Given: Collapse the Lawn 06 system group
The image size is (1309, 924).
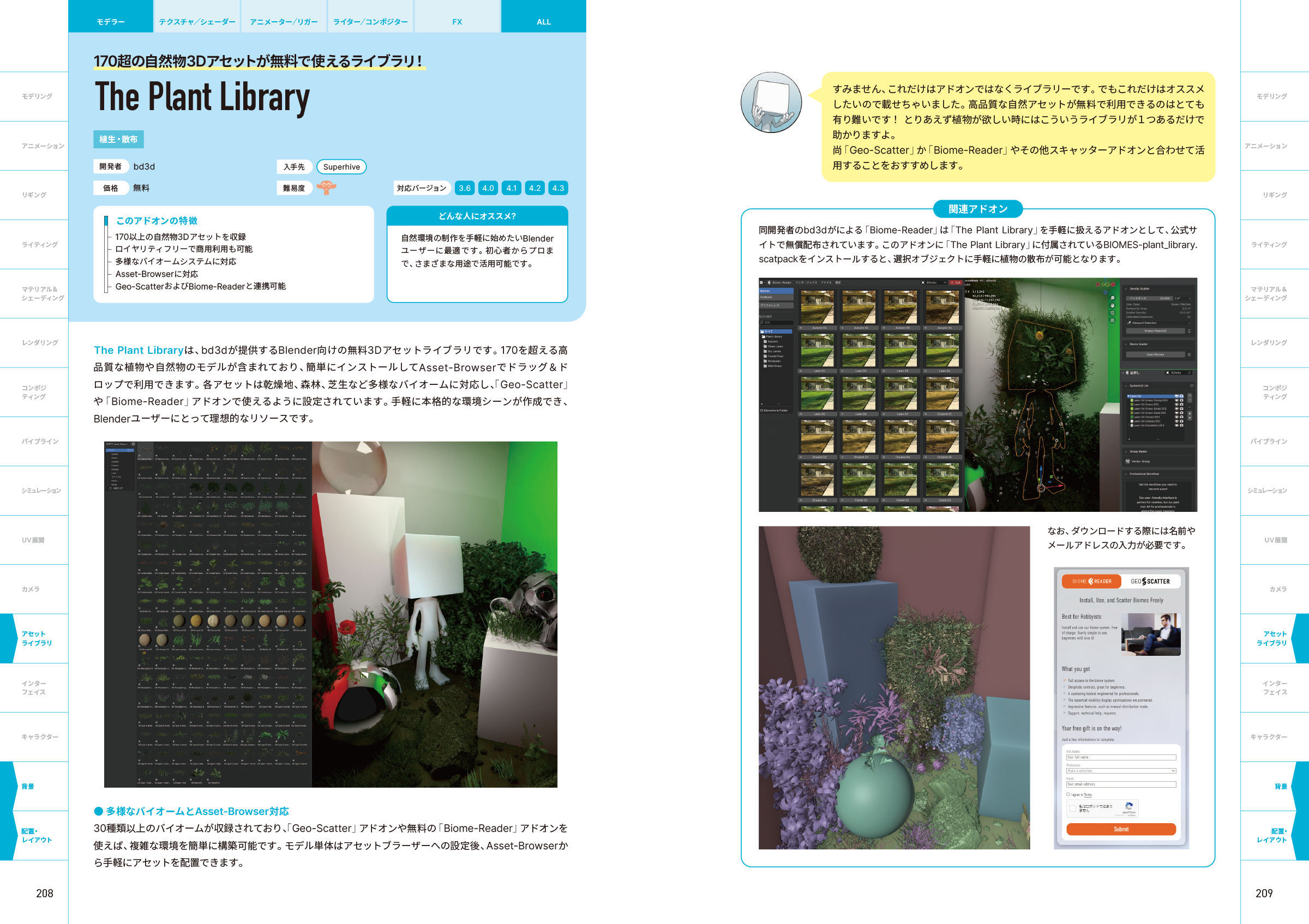Looking at the screenshot, I should pos(1128,396).
